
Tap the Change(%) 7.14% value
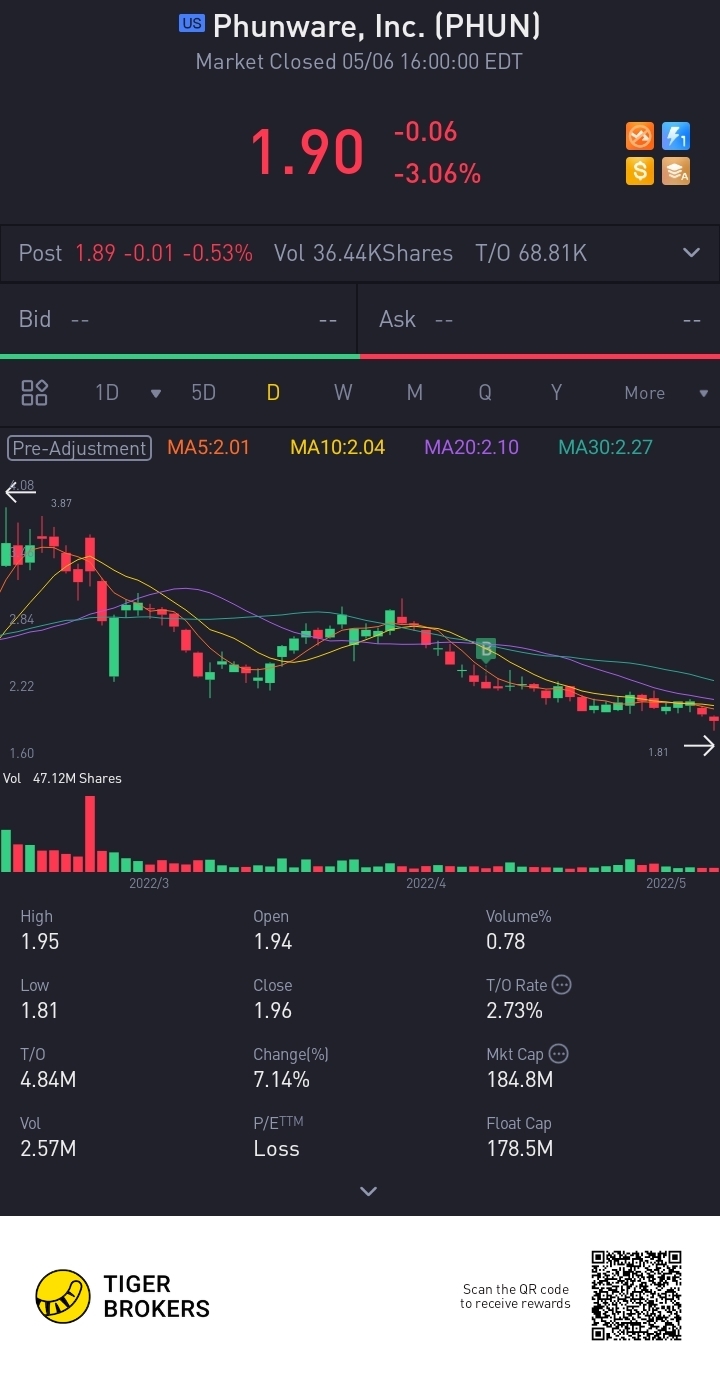pos(281,1079)
